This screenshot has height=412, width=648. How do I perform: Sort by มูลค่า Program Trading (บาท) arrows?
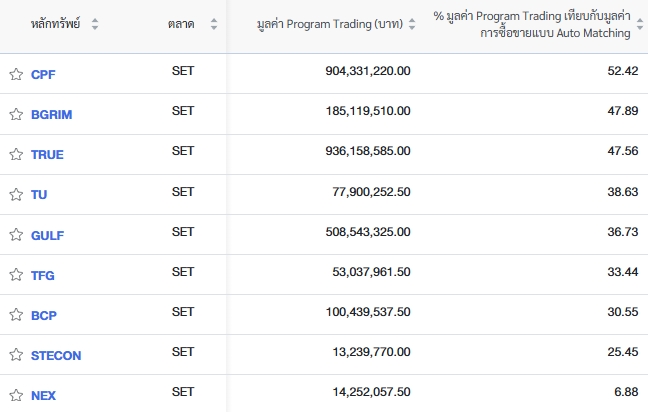point(412,24)
